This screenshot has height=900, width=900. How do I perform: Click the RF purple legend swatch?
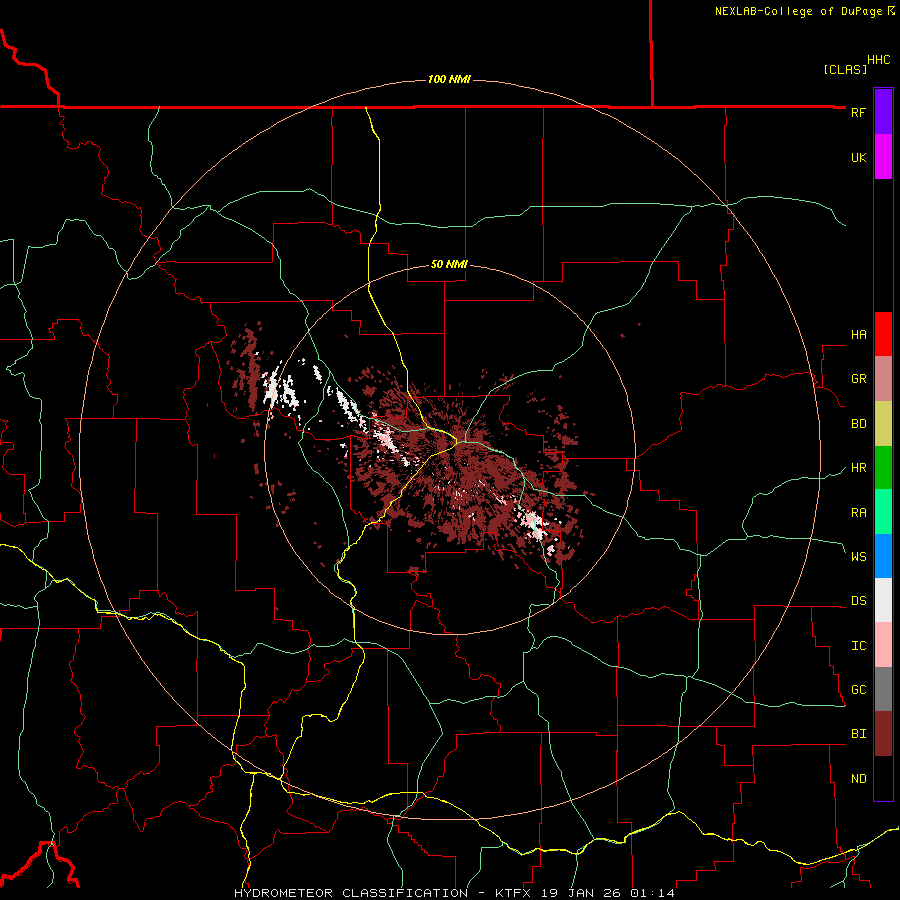tap(883, 112)
